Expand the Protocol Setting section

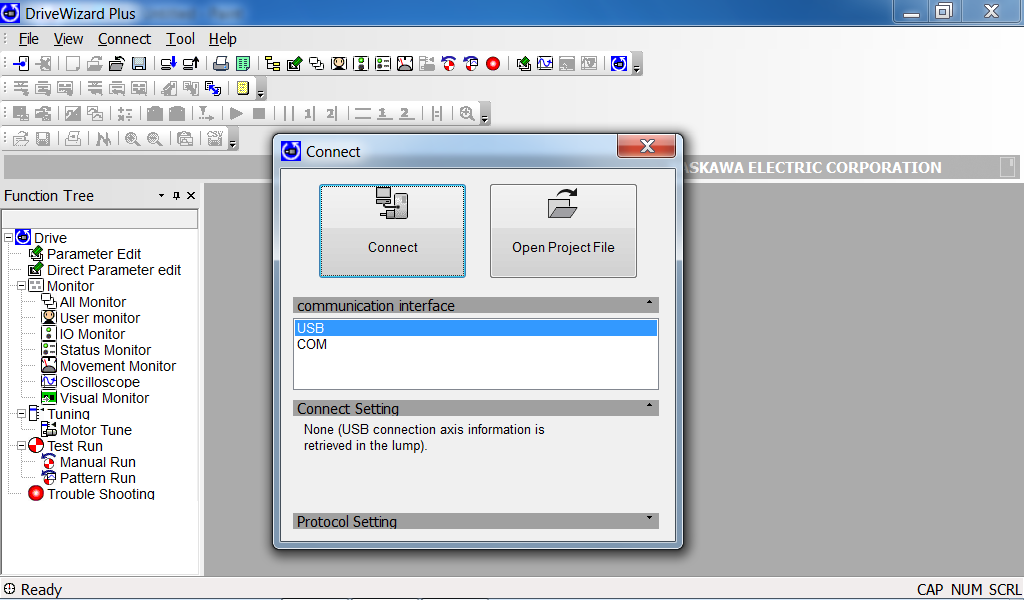point(649,518)
